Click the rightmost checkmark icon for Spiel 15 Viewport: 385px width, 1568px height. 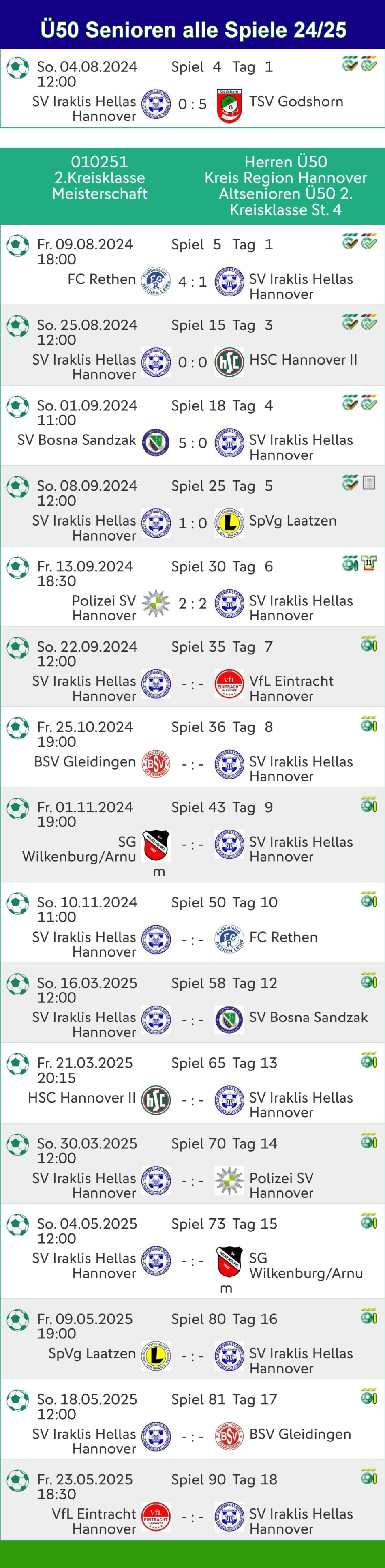click(368, 323)
